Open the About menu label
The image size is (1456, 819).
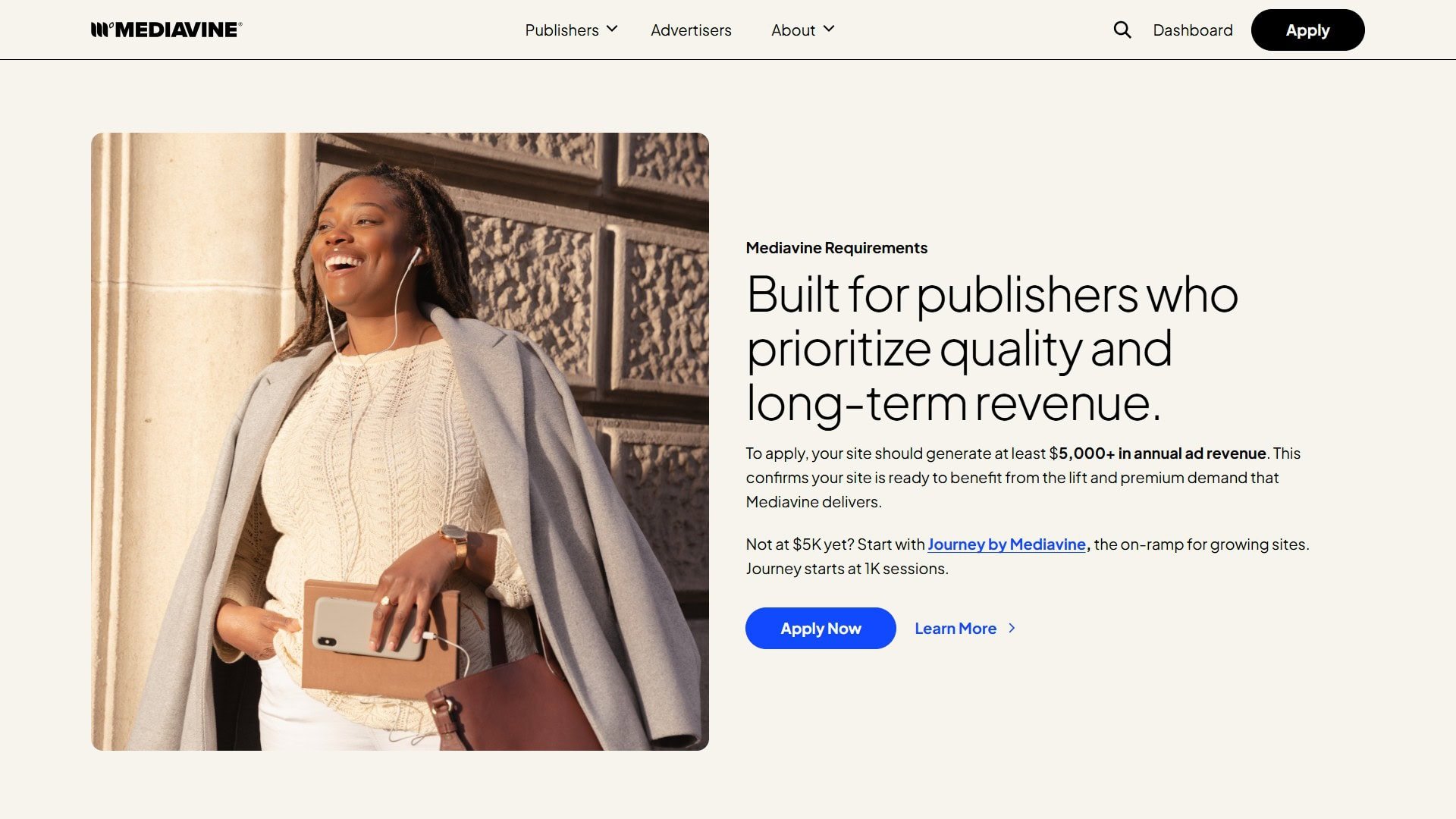(793, 30)
